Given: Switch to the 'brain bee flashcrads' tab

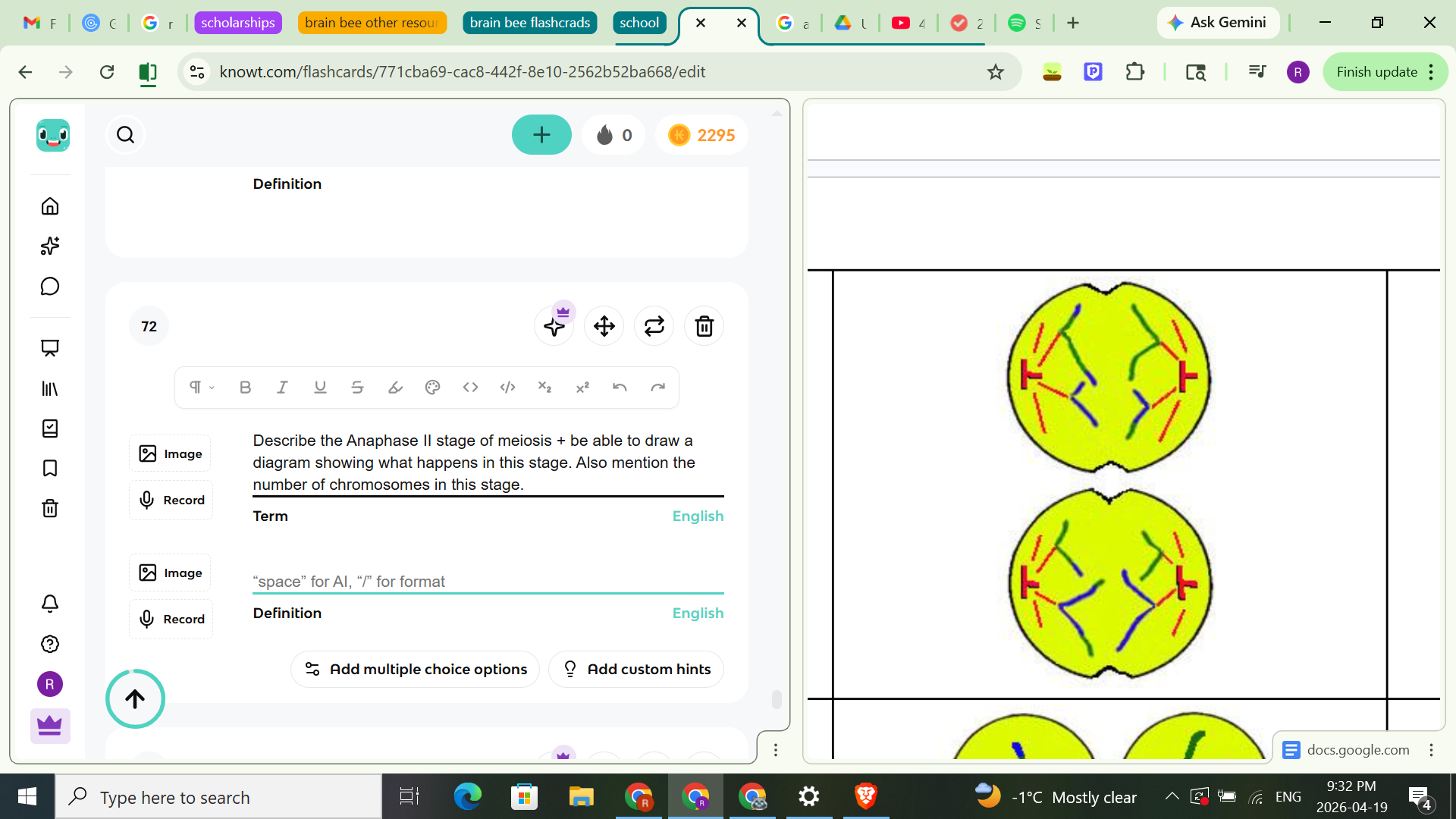Looking at the screenshot, I should pyautogui.click(x=529, y=23).
